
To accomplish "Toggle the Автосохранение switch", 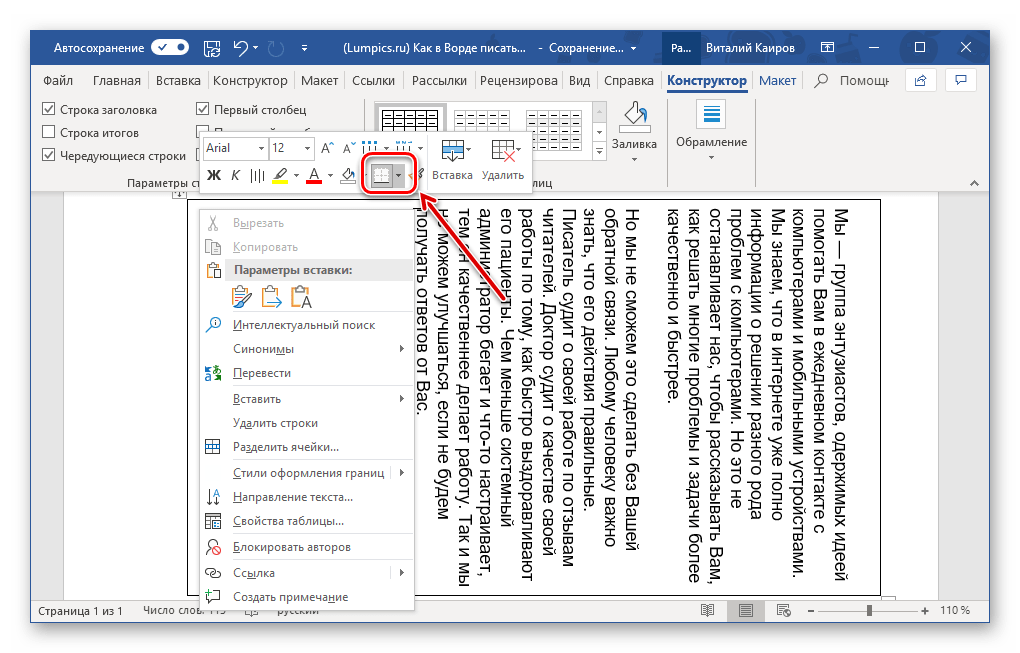I will (170, 48).
